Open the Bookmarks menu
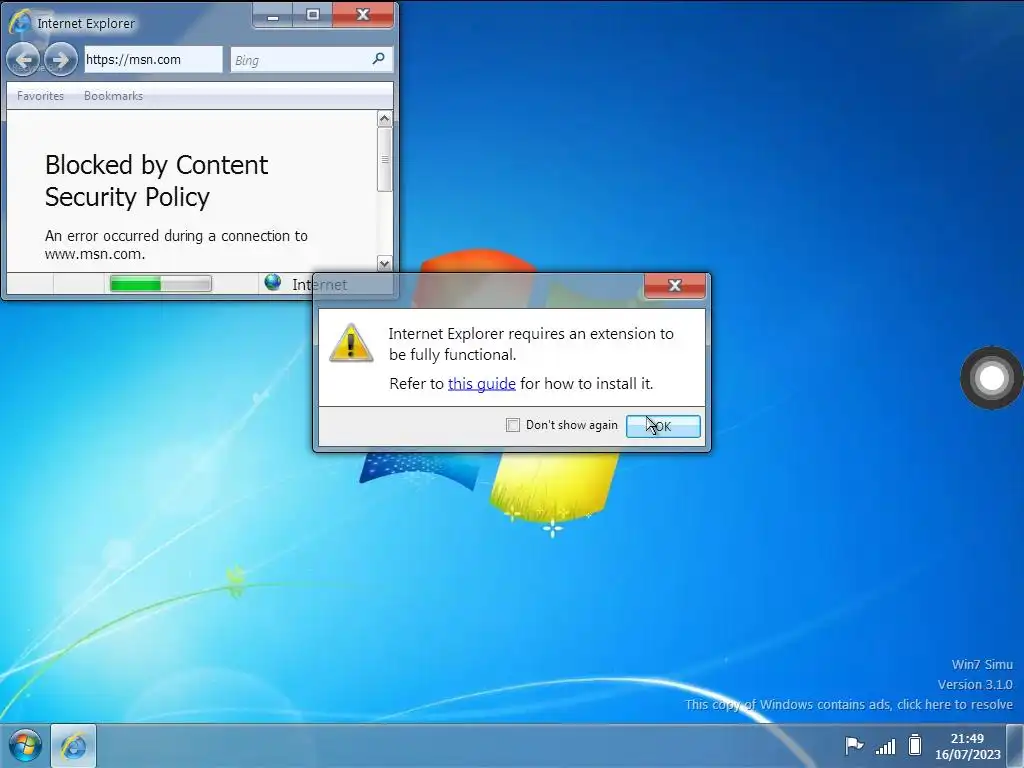 coord(113,95)
